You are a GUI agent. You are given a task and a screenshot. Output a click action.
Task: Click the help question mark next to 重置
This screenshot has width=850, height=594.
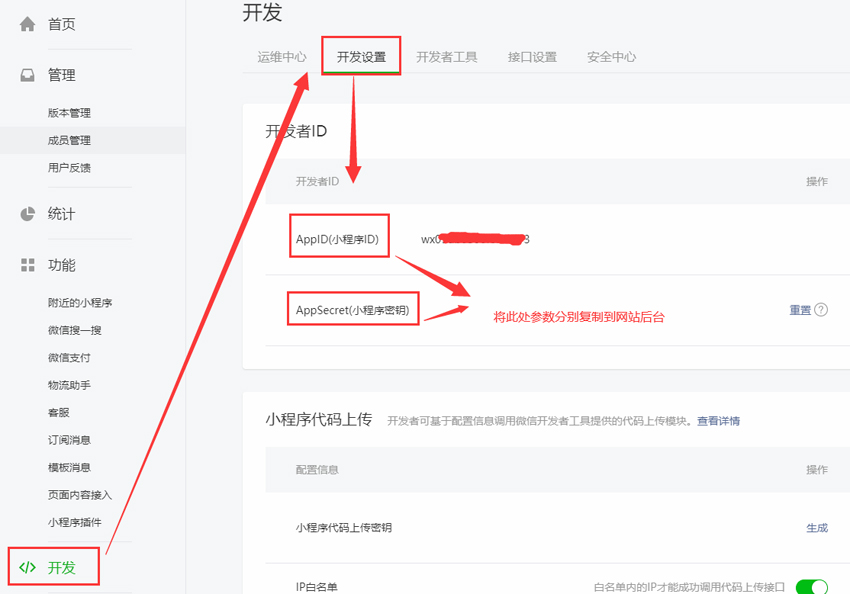pos(821,310)
